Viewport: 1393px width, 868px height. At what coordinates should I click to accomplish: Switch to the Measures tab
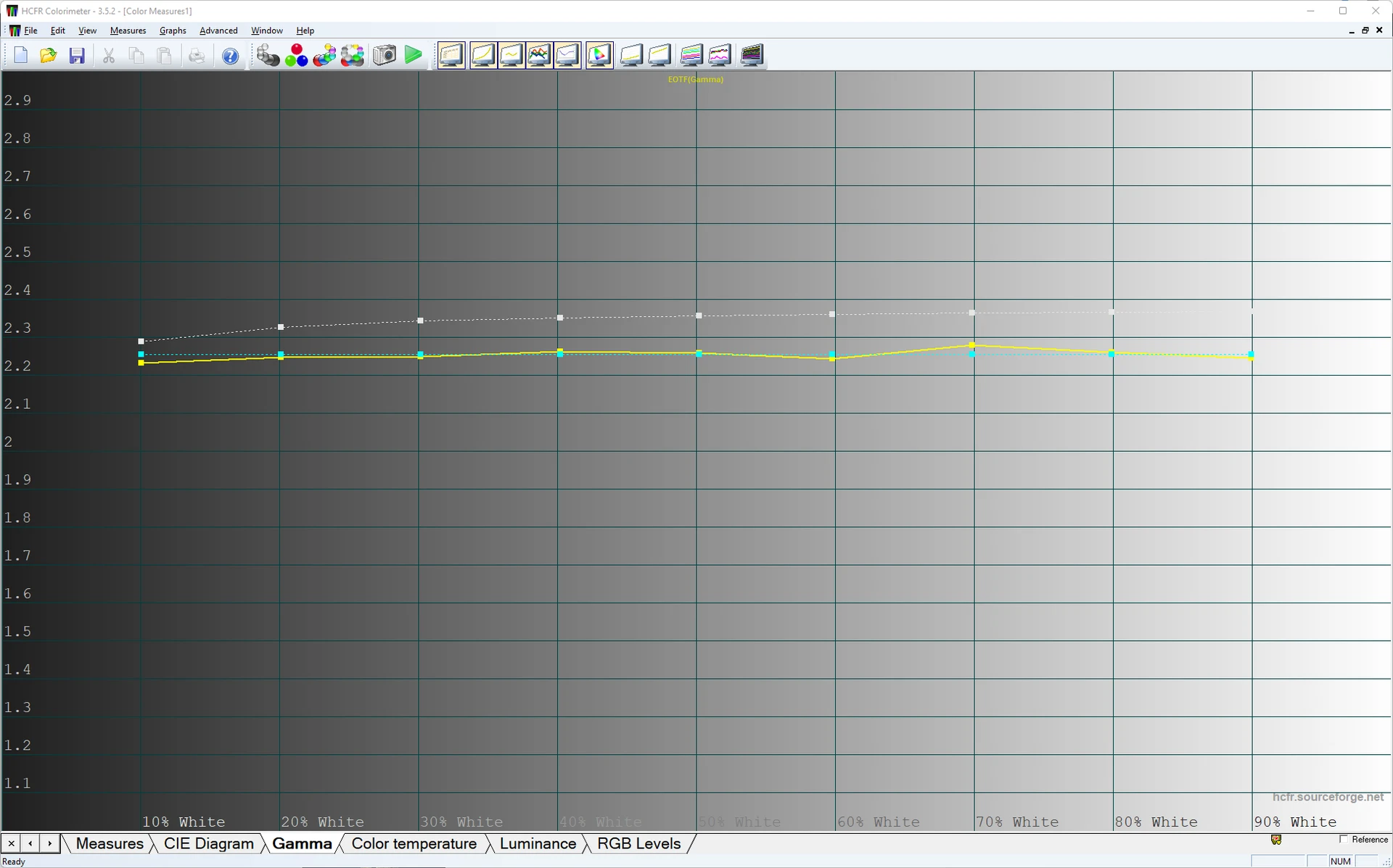[x=110, y=844]
